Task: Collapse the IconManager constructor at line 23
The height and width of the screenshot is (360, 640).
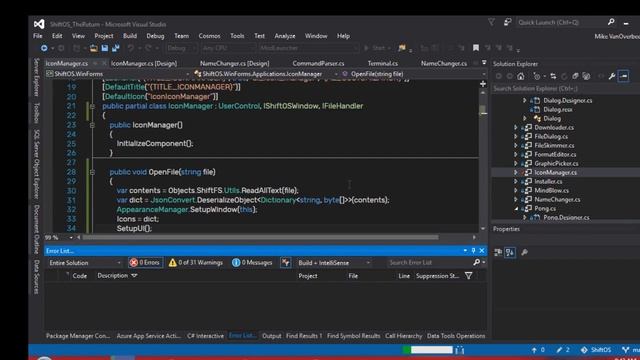Action: (x=92, y=125)
